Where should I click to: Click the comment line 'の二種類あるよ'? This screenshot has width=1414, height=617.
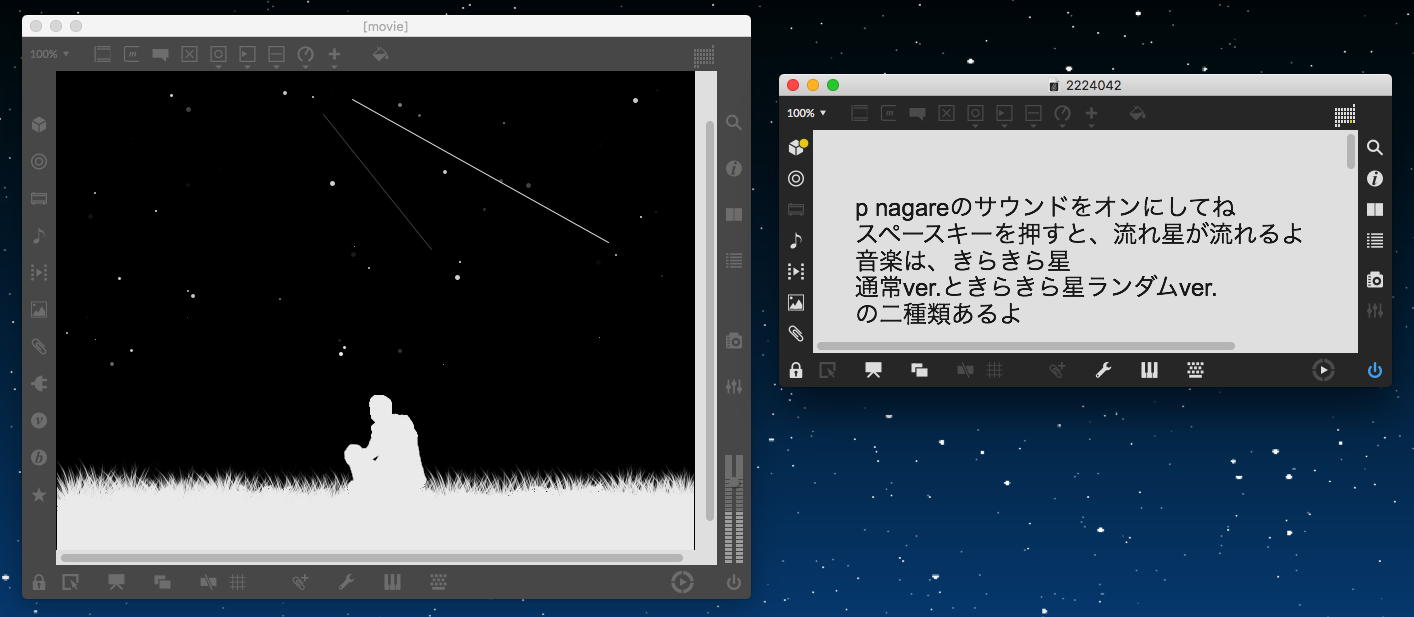938,314
